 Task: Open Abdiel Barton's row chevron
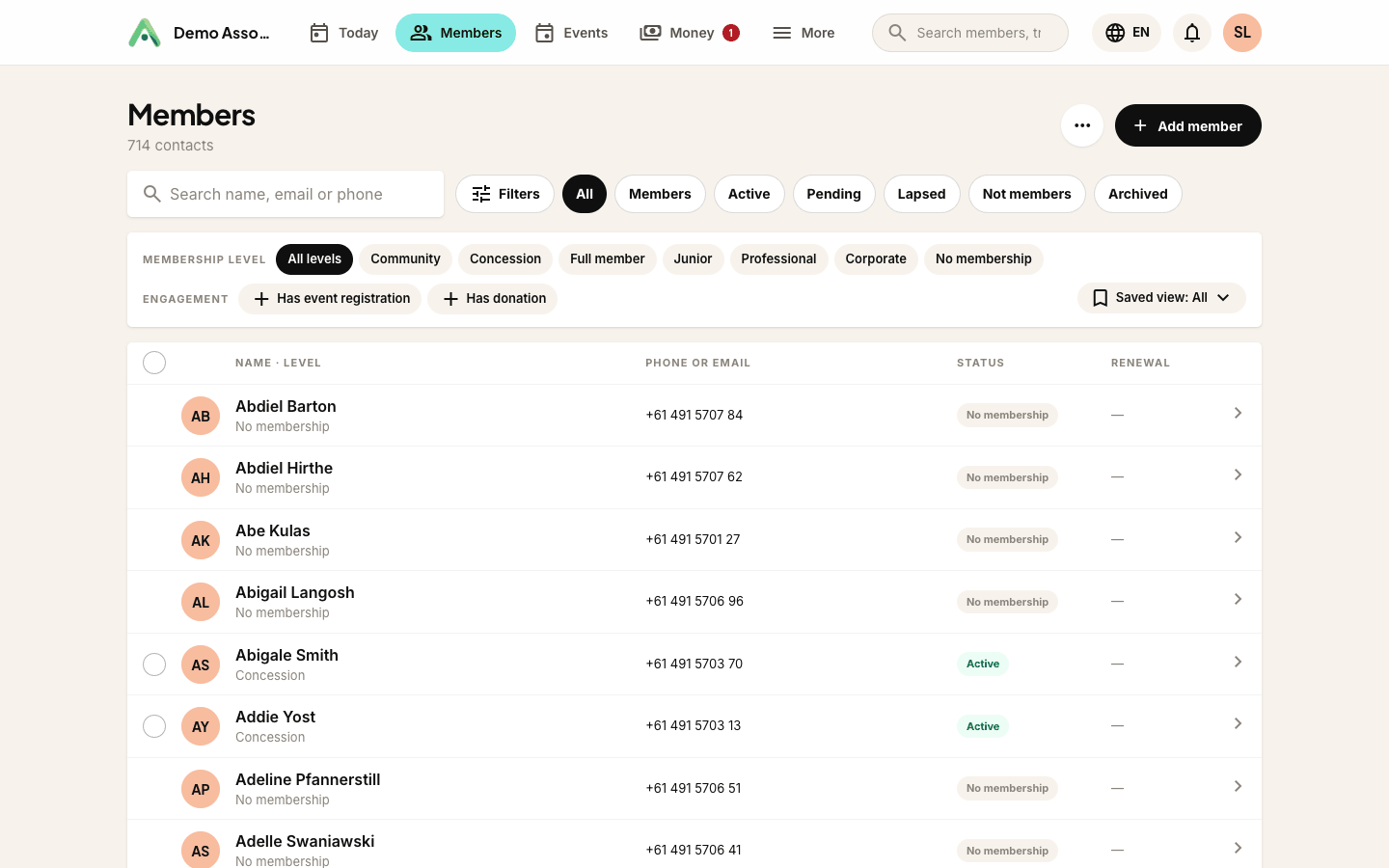tap(1238, 413)
